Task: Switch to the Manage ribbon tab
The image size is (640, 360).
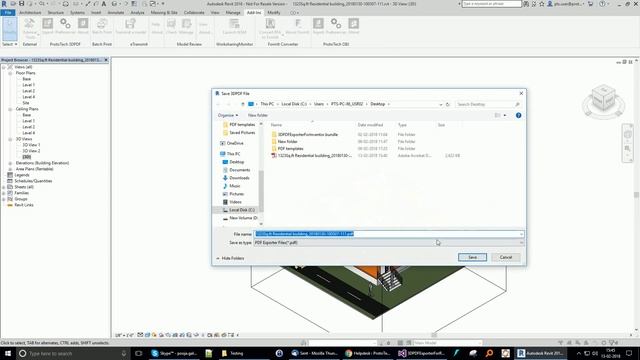Action: (233, 13)
